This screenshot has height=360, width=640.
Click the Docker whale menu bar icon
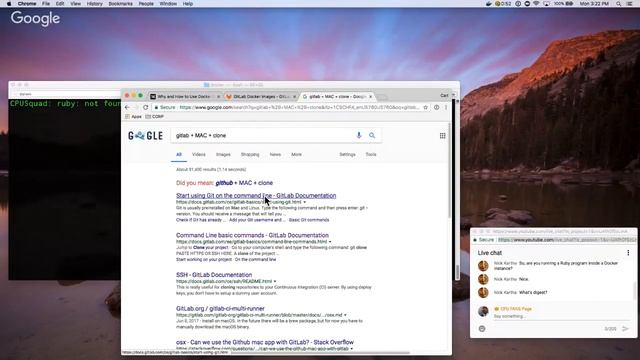tap(489, 4)
